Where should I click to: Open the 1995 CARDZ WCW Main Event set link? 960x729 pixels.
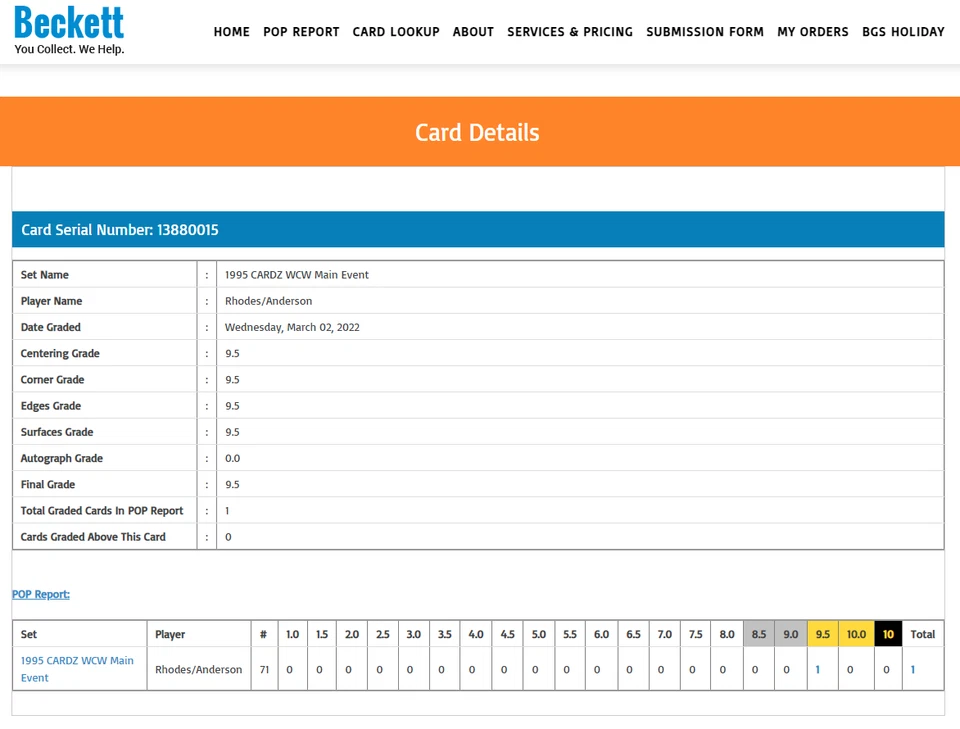coord(77,669)
